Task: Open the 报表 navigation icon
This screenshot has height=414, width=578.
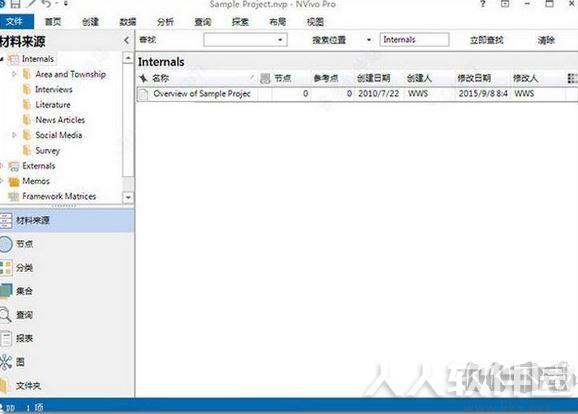Action: coord(6,338)
